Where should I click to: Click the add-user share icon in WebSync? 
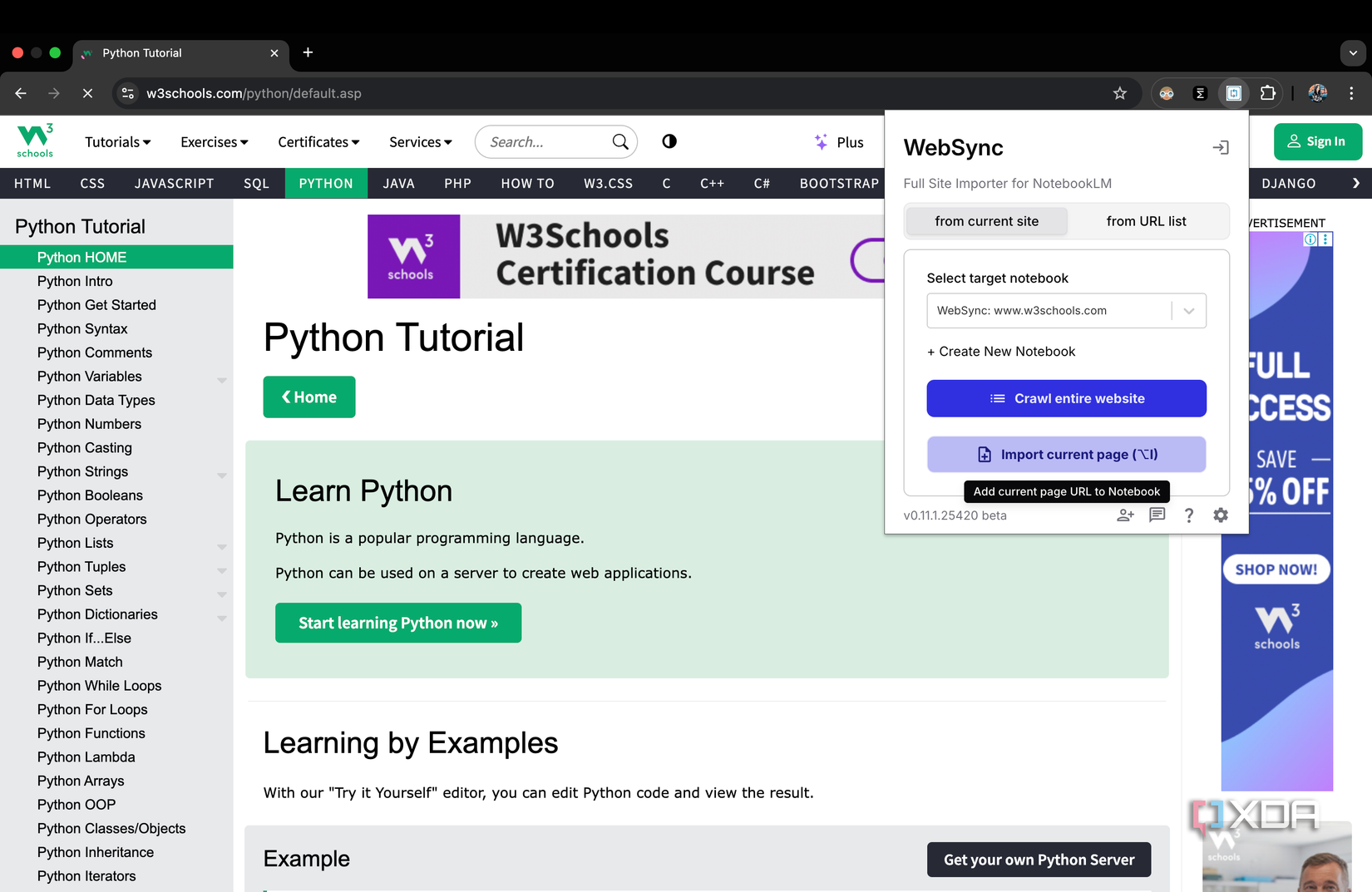tap(1124, 515)
